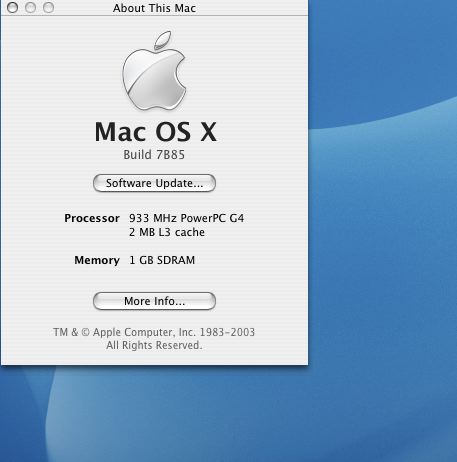Click the third zoom window button
This screenshot has width=457, height=462.
pyautogui.click(x=48, y=7)
